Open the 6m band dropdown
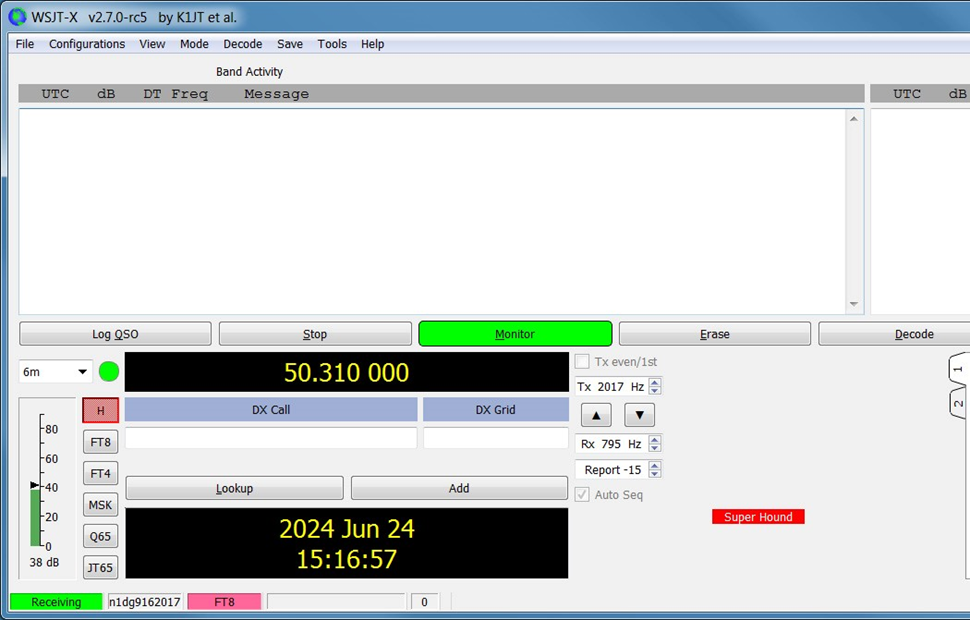The image size is (970, 620). 55,372
